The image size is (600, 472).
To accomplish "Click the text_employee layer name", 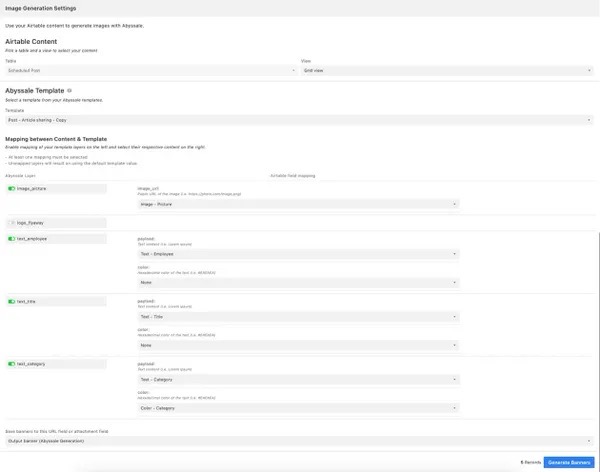I will pos(32,238).
